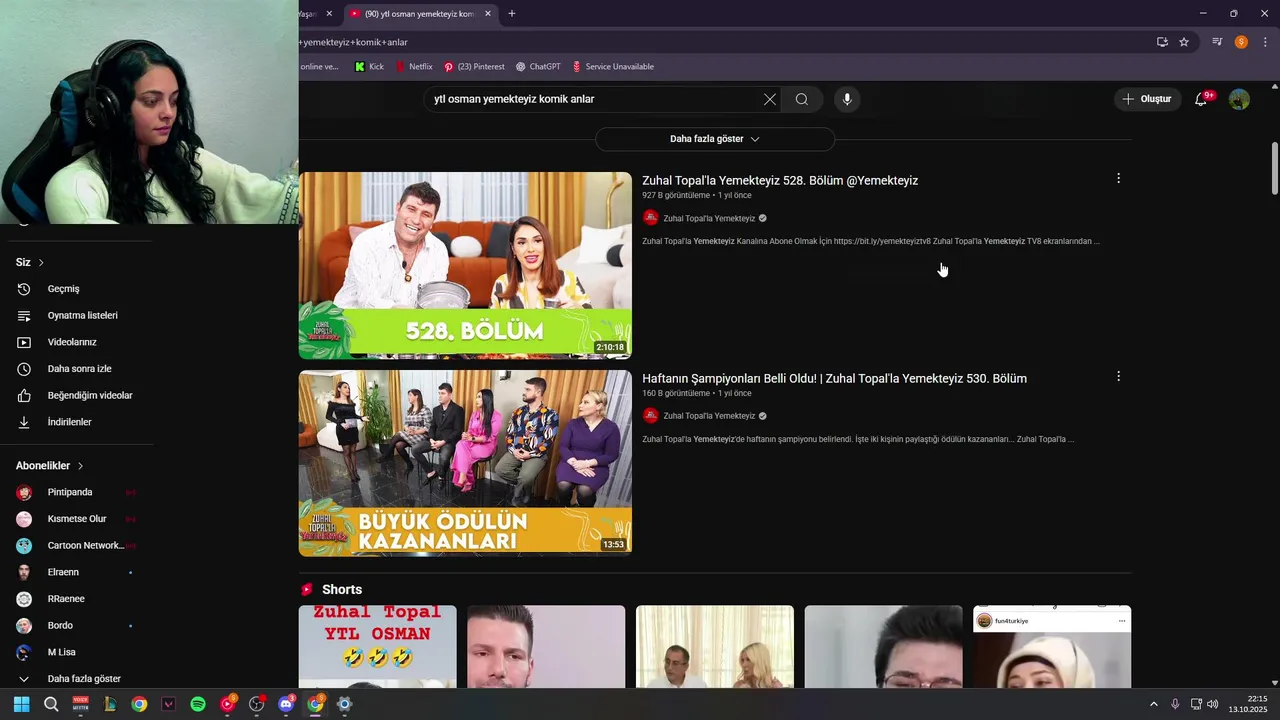
Task: Play the Büyük Ödülün Kazananları thumbnail
Action: click(465, 462)
